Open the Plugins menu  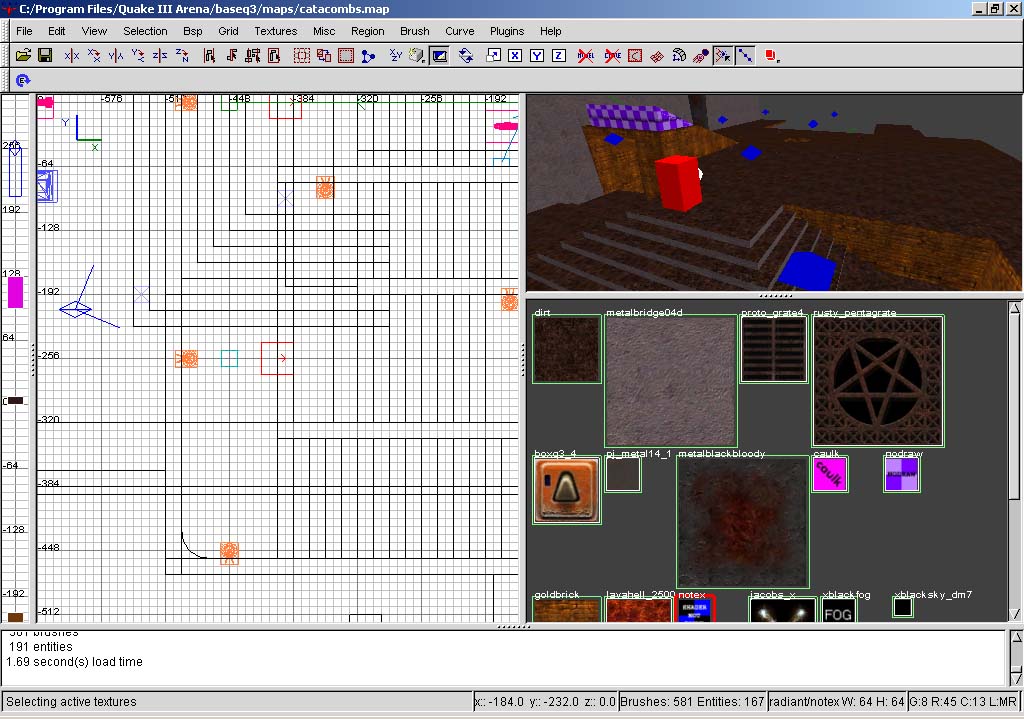(x=507, y=31)
